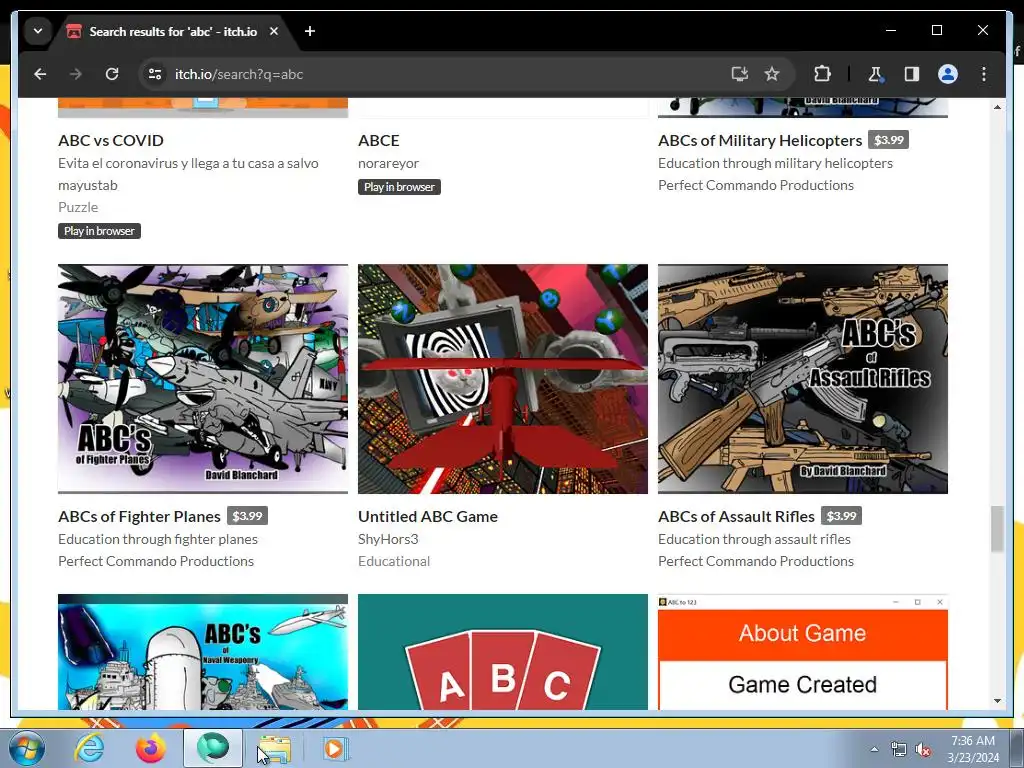Image resolution: width=1024 pixels, height=768 pixels.
Task: Click the $3.99 tag on Assault Rifles
Action: pos(841,516)
